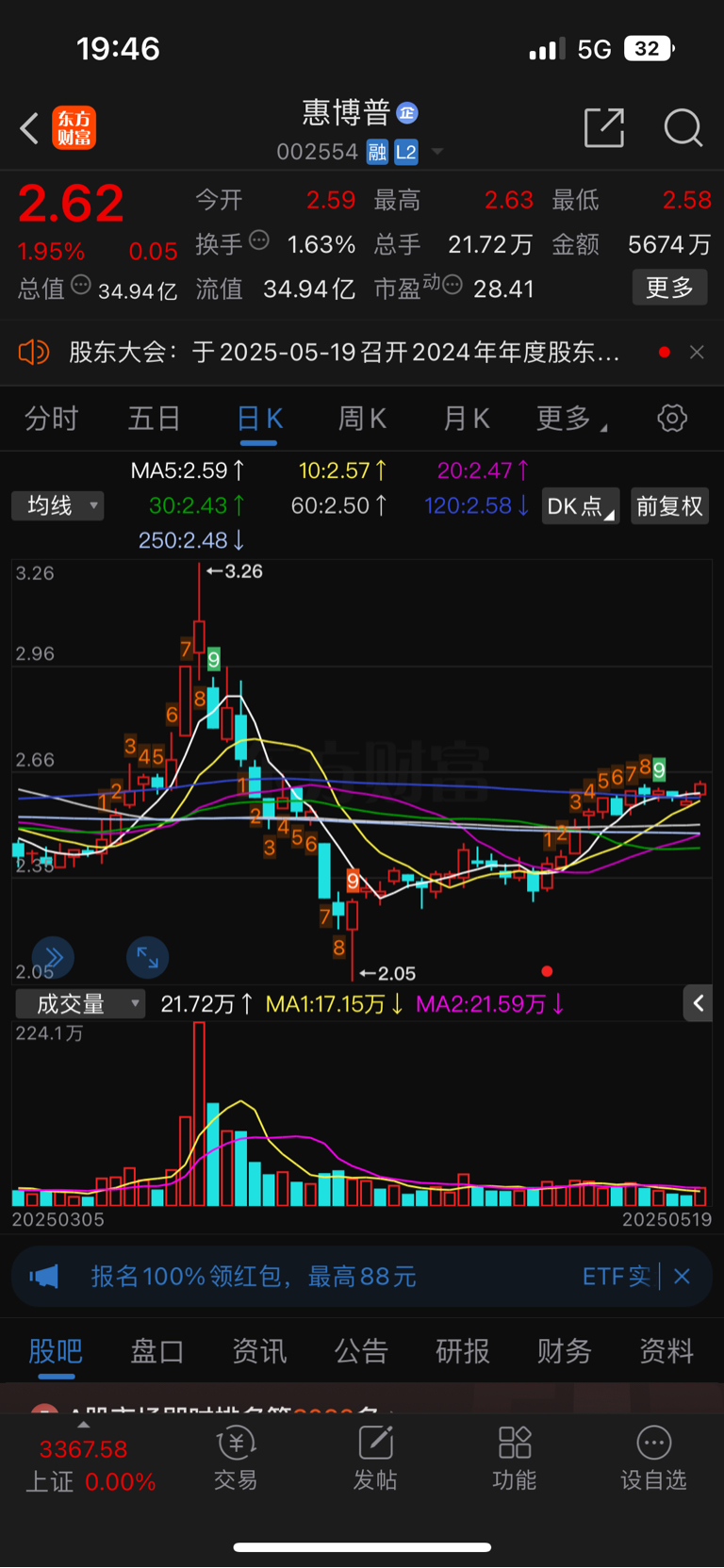Tap the announcement speaker icon
The image size is (724, 1568).
[33, 353]
